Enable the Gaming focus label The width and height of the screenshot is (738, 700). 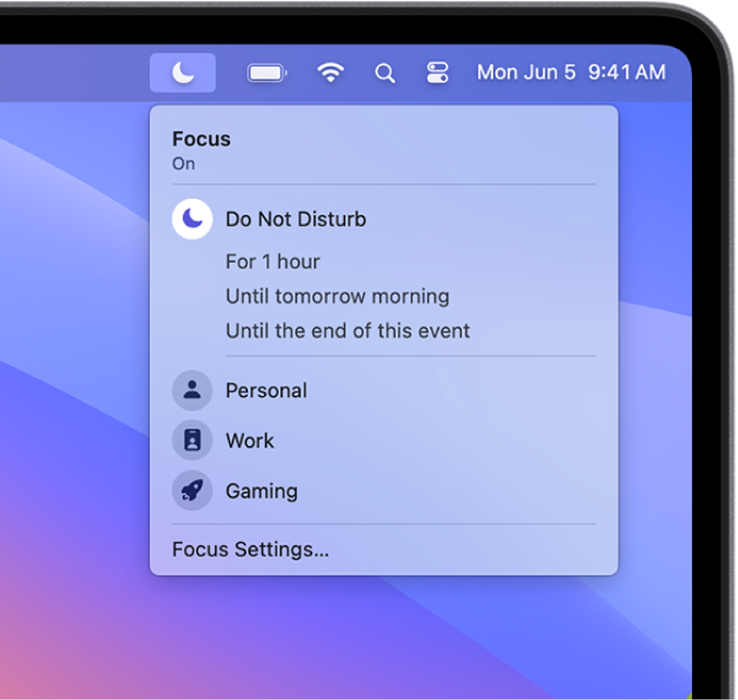tap(262, 491)
